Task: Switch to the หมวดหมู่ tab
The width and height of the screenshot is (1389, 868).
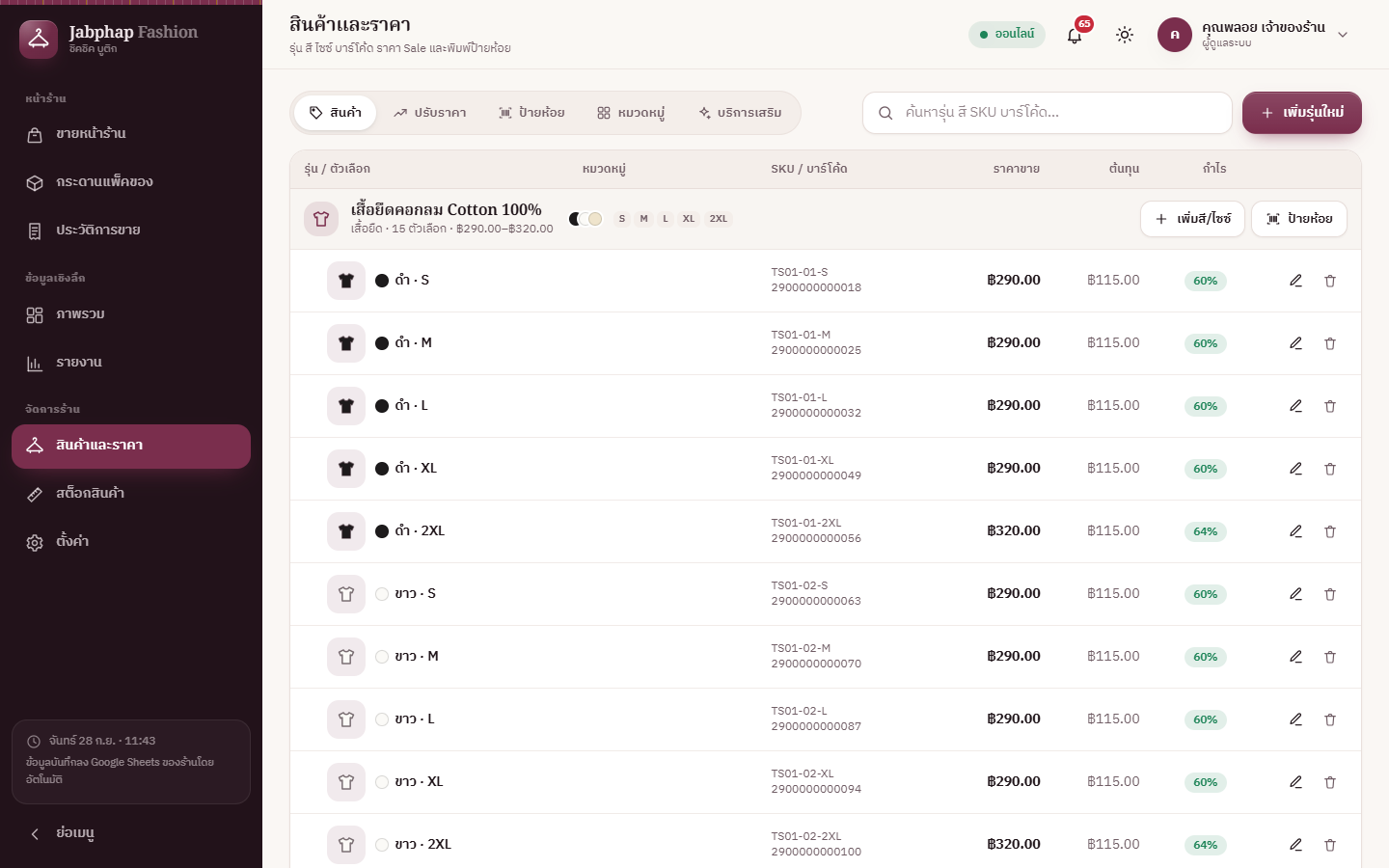Action: click(x=631, y=113)
